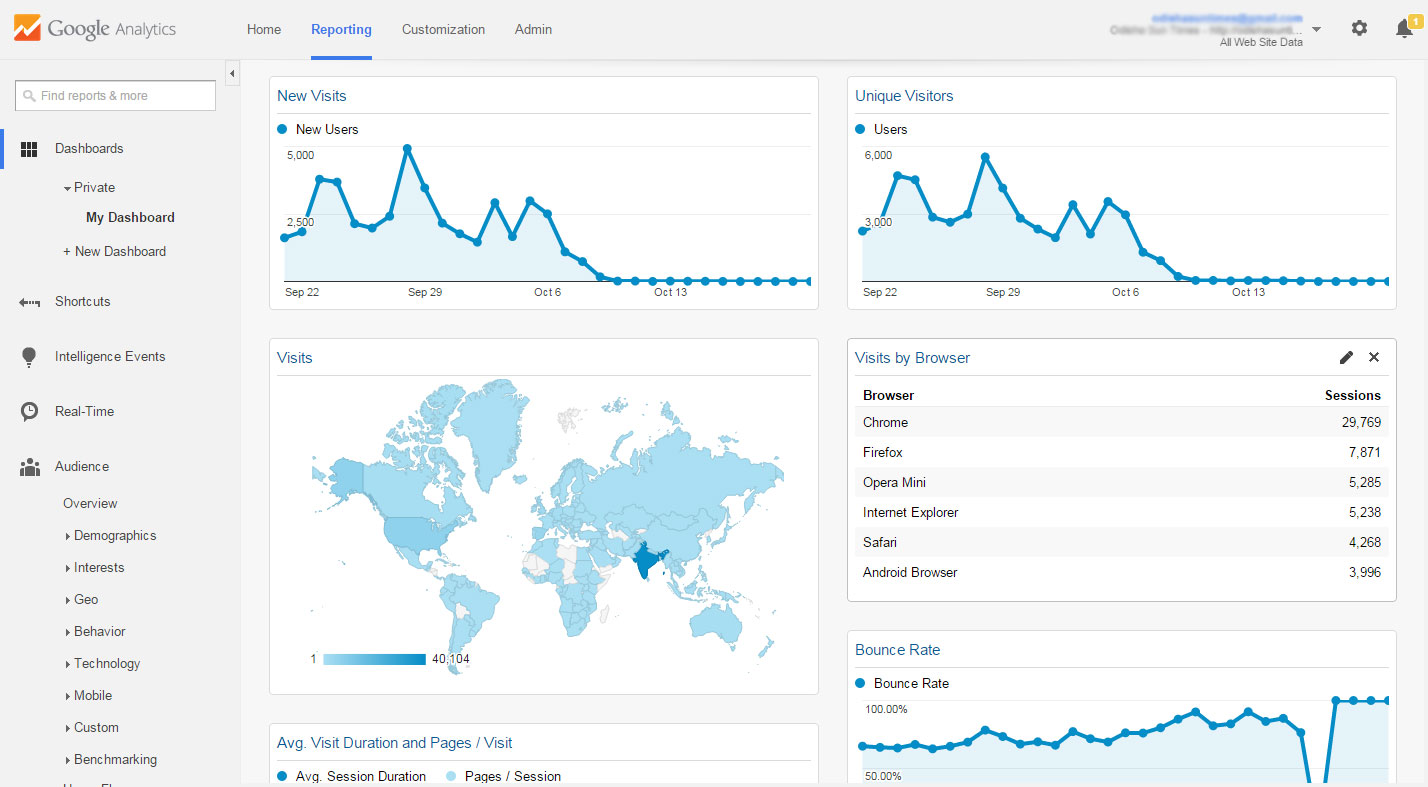The width and height of the screenshot is (1428, 787).
Task: Click the Bounce Rate legend dot
Action: coord(860,683)
